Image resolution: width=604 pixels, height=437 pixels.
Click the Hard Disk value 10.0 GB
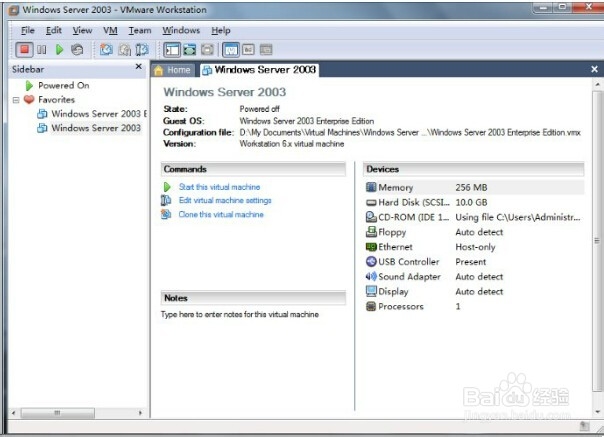pyautogui.click(x=471, y=202)
